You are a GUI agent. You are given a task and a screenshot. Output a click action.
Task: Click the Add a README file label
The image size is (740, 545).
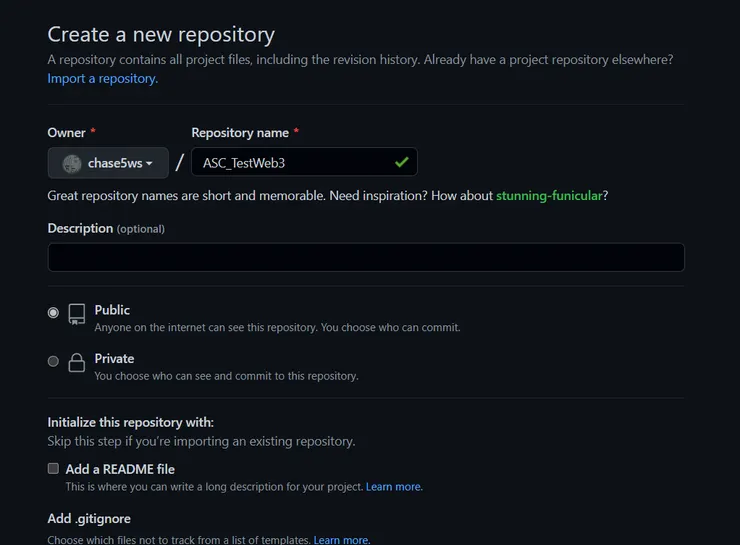click(120, 469)
